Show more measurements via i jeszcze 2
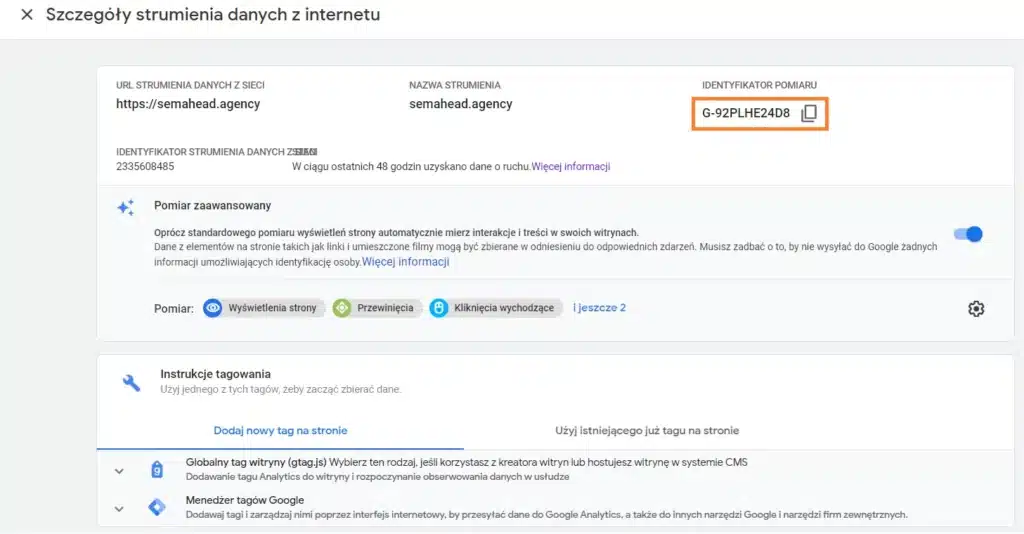This screenshot has height=534, width=1024. (599, 307)
